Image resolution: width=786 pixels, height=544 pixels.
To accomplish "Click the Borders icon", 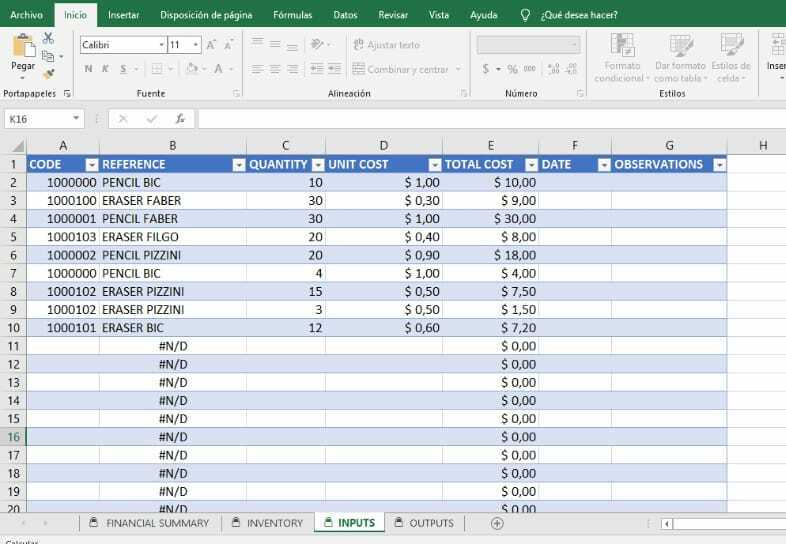I will point(157,69).
